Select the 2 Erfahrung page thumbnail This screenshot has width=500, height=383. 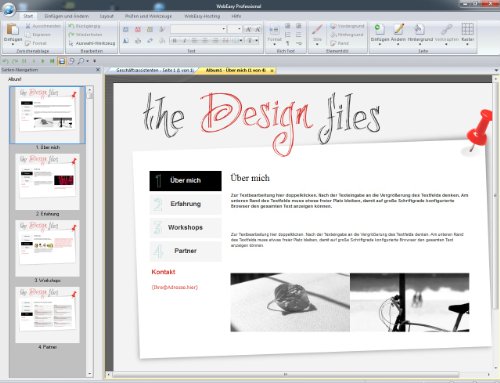(47, 182)
